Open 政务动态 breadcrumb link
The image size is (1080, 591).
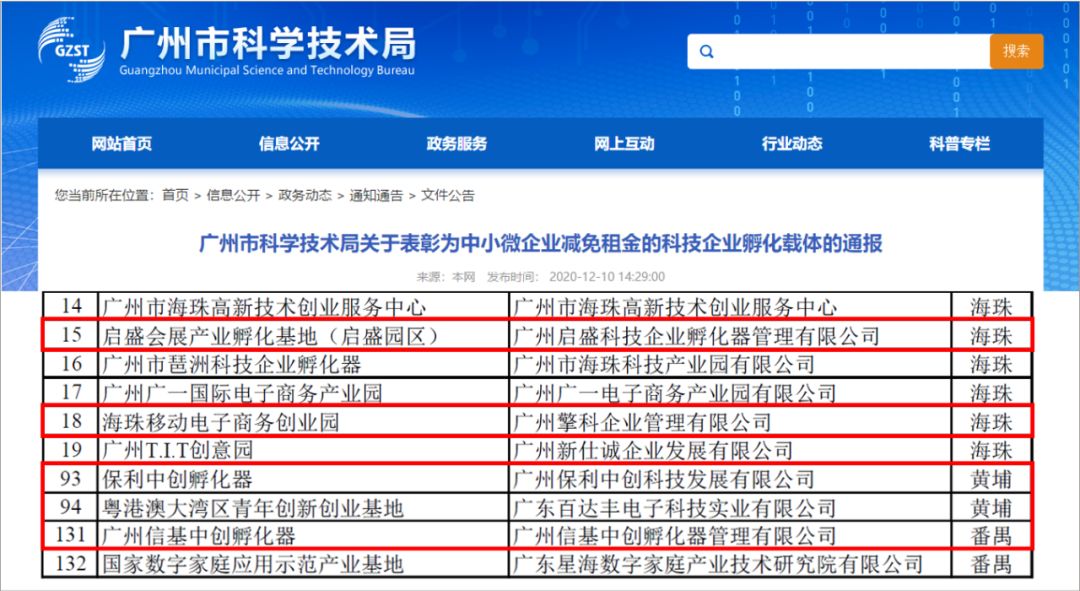(305, 196)
